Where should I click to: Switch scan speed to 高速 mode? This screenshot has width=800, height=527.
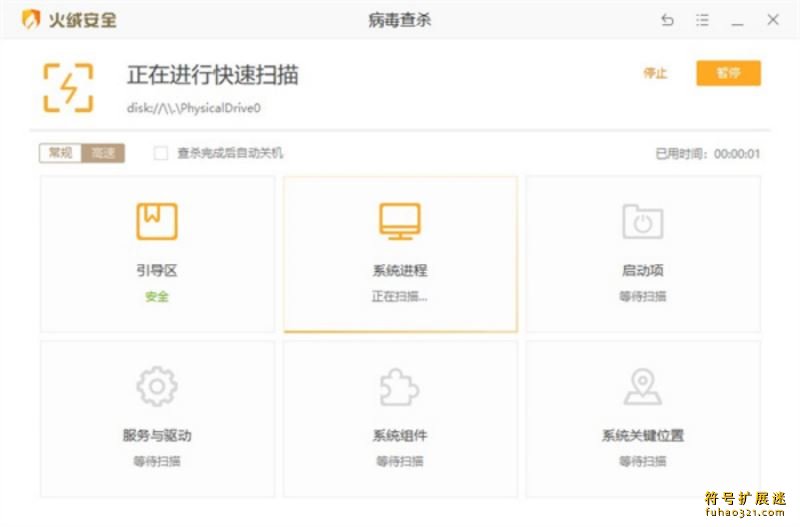[x=103, y=153]
